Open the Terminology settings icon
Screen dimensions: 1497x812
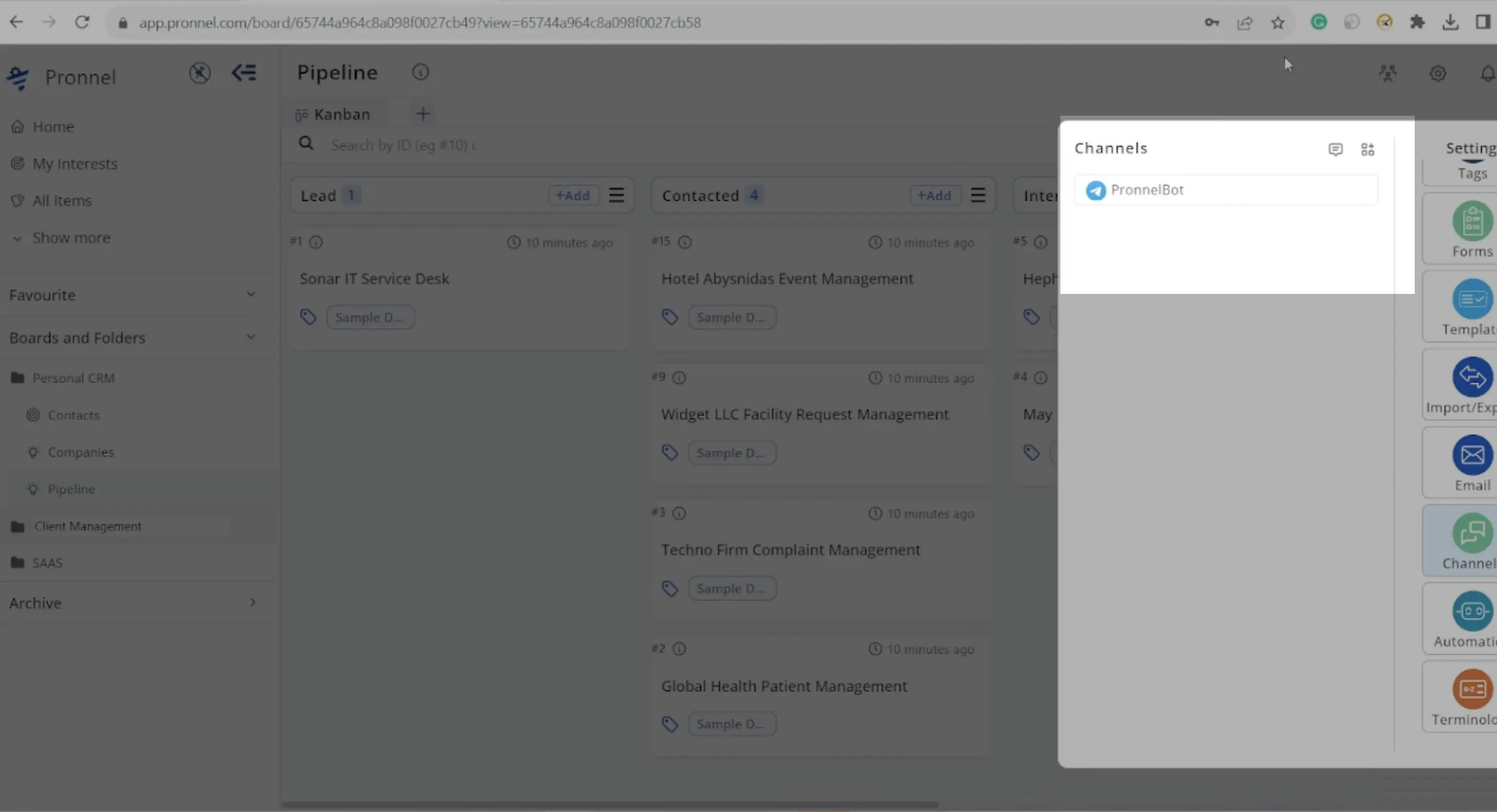(1471, 689)
